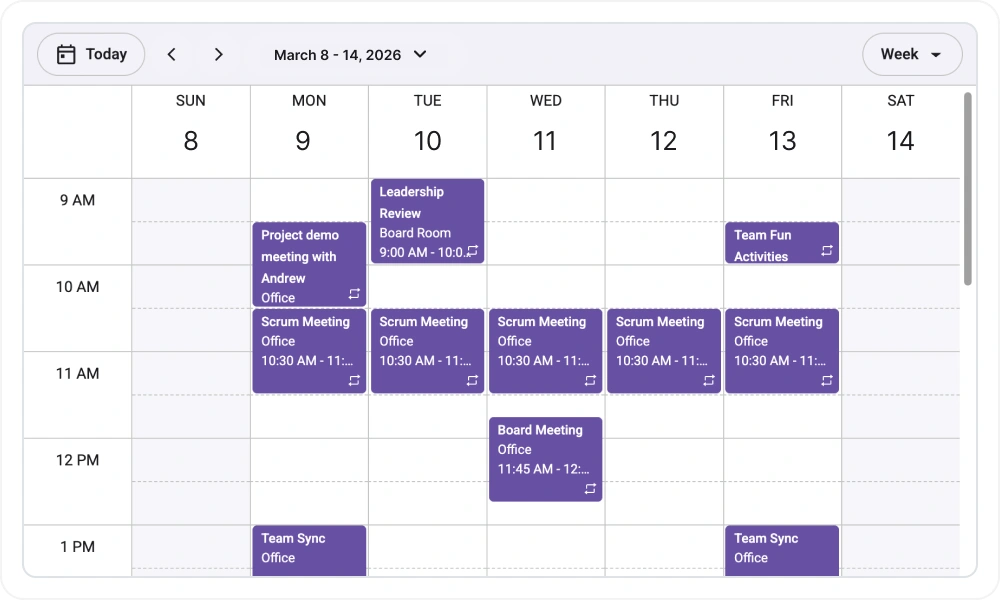
Task: Select Monday's Team Sync event
Action: point(309,548)
